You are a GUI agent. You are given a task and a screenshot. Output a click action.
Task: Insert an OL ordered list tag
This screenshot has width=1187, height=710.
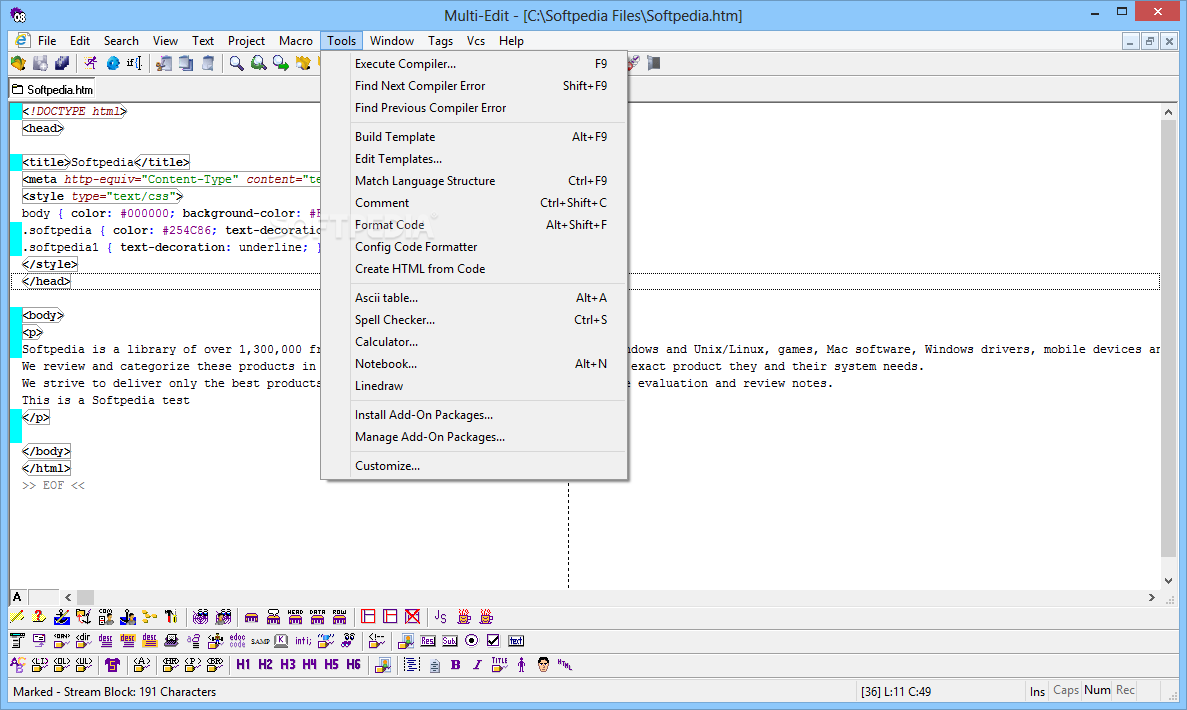pyautogui.click(x=61, y=665)
